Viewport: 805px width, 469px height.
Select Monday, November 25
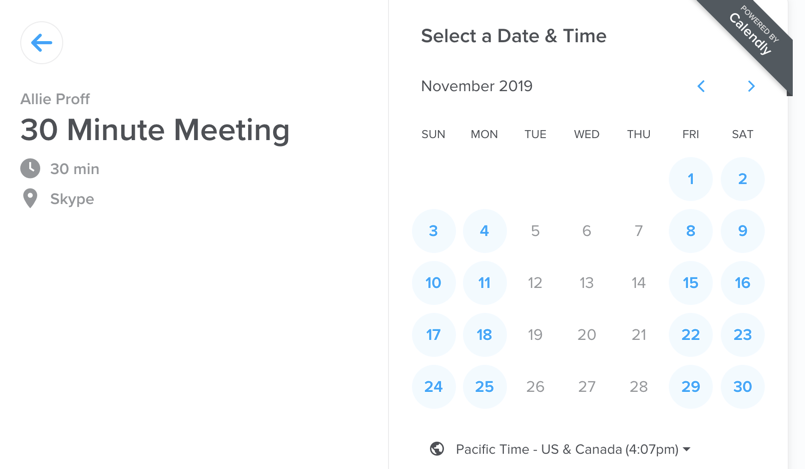(484, 387)
